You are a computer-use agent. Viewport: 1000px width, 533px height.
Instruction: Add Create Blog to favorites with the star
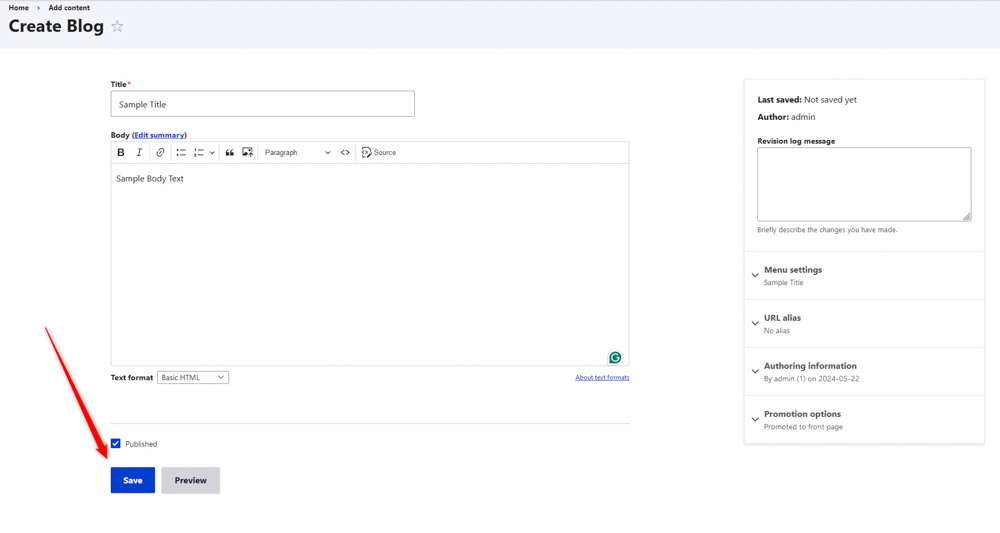click(x=117, y=26)
